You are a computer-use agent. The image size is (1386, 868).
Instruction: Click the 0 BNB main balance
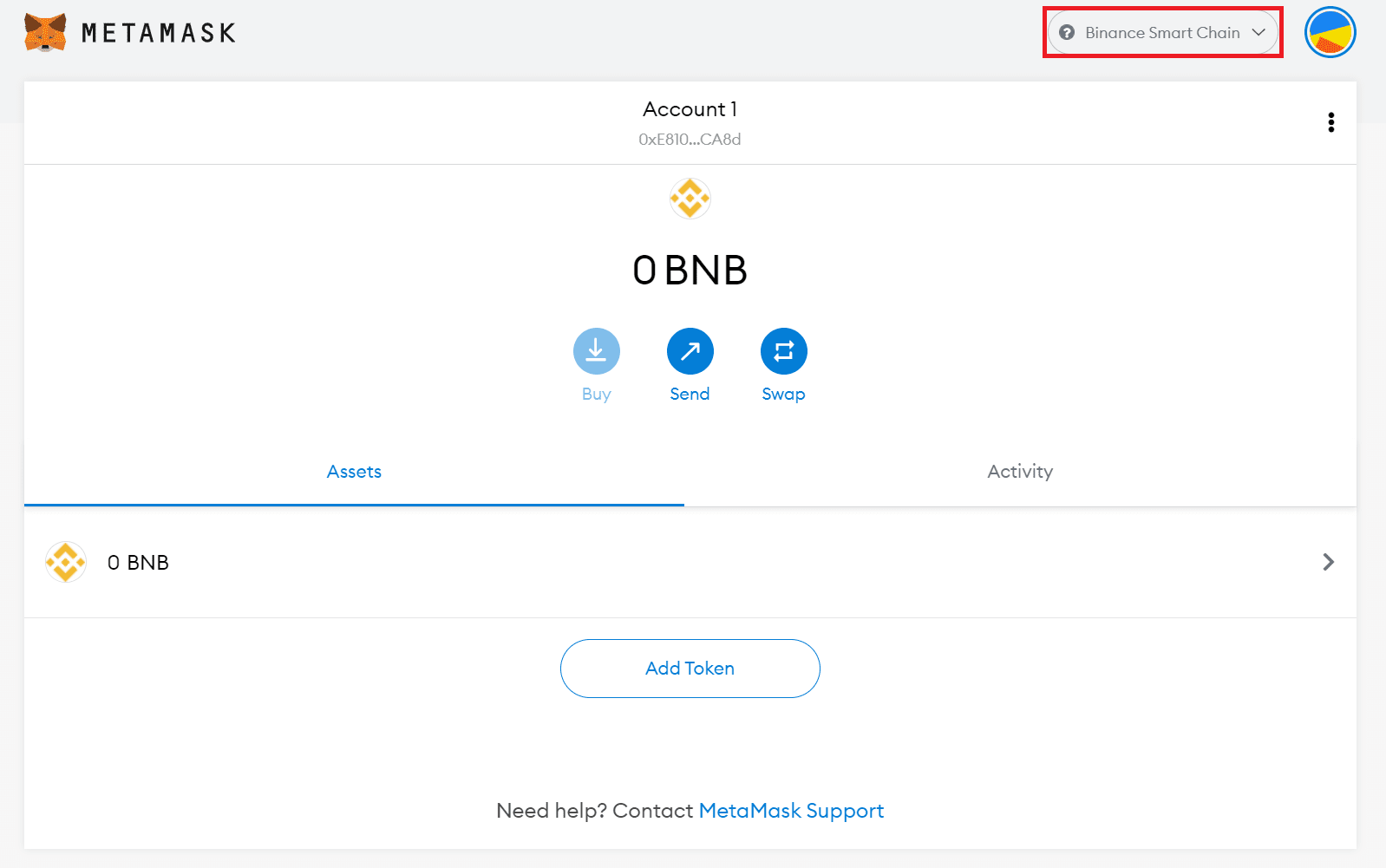[690, 270]
